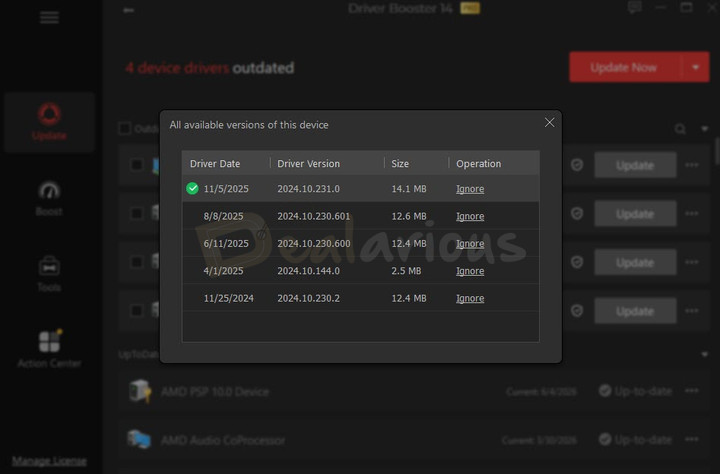This screenshot has height=474, width=720.
Task: Select the 4/1/2025 driver date cell
Action: coord(223,271)
